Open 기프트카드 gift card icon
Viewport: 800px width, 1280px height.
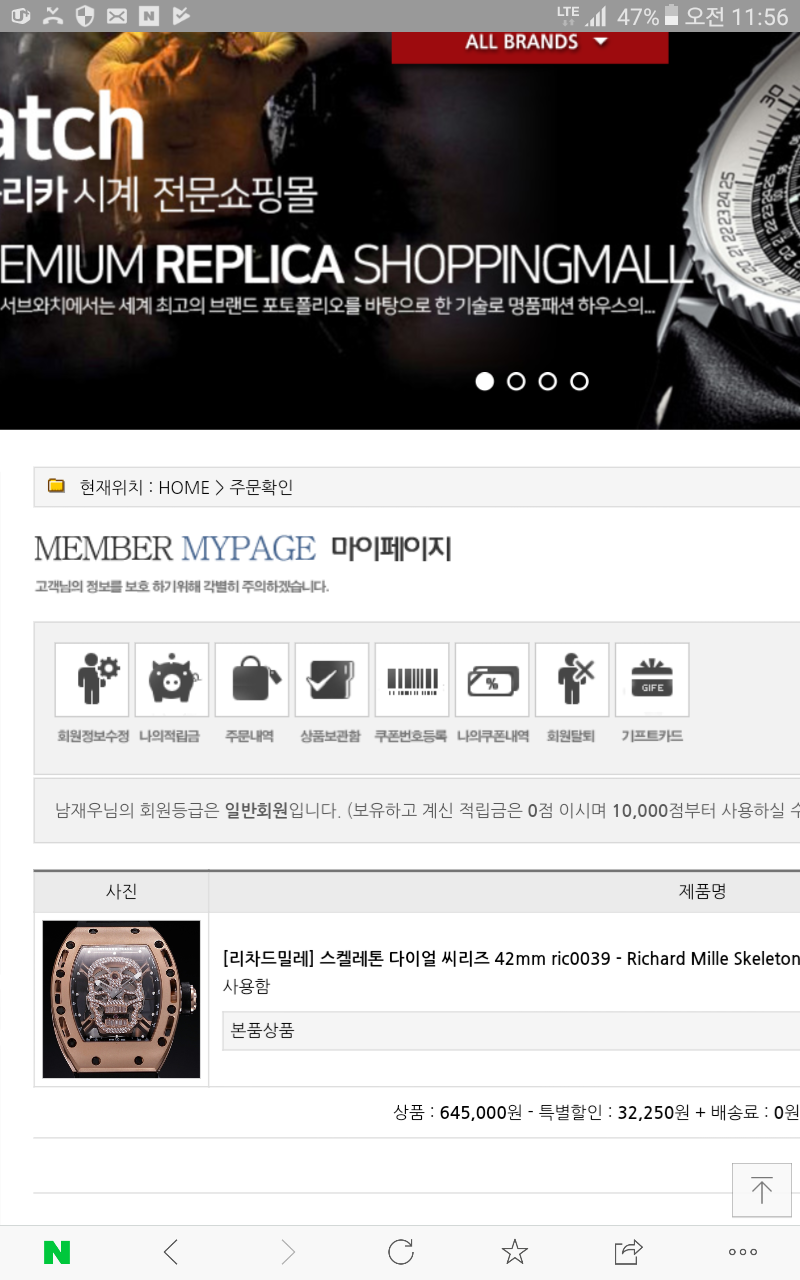click(652, 680)
